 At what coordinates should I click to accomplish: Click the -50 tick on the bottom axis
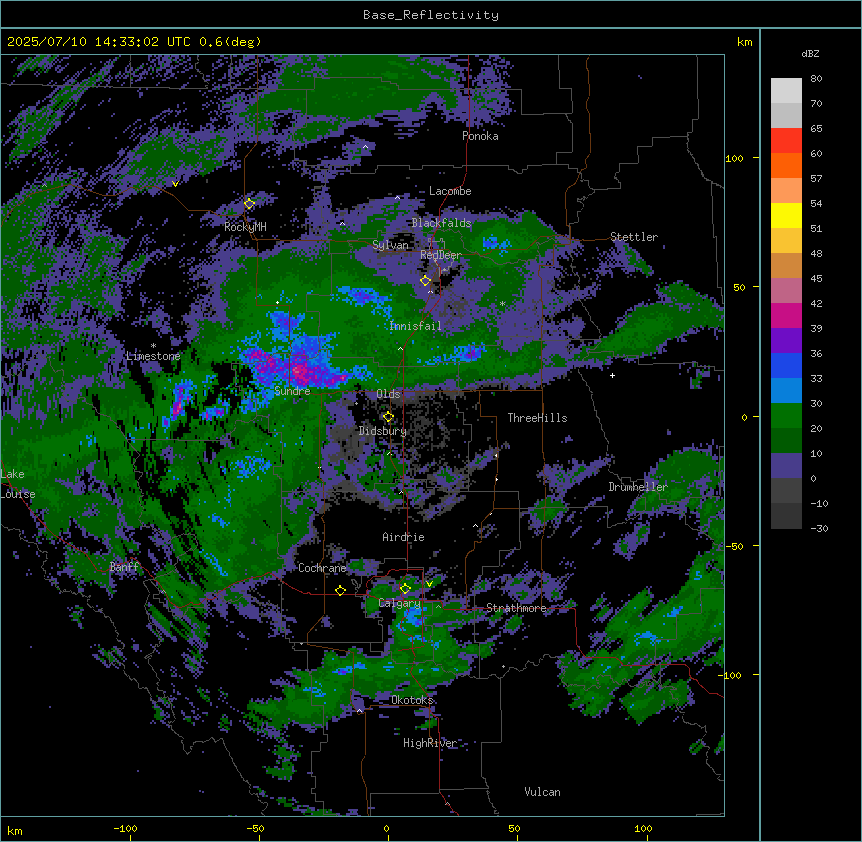tap(255, 828)
